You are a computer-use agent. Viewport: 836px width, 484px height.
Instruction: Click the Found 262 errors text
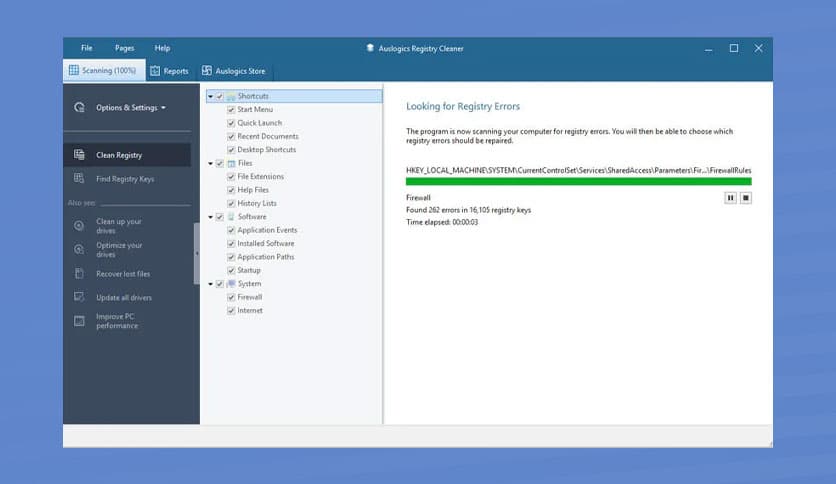coord(468,210)
